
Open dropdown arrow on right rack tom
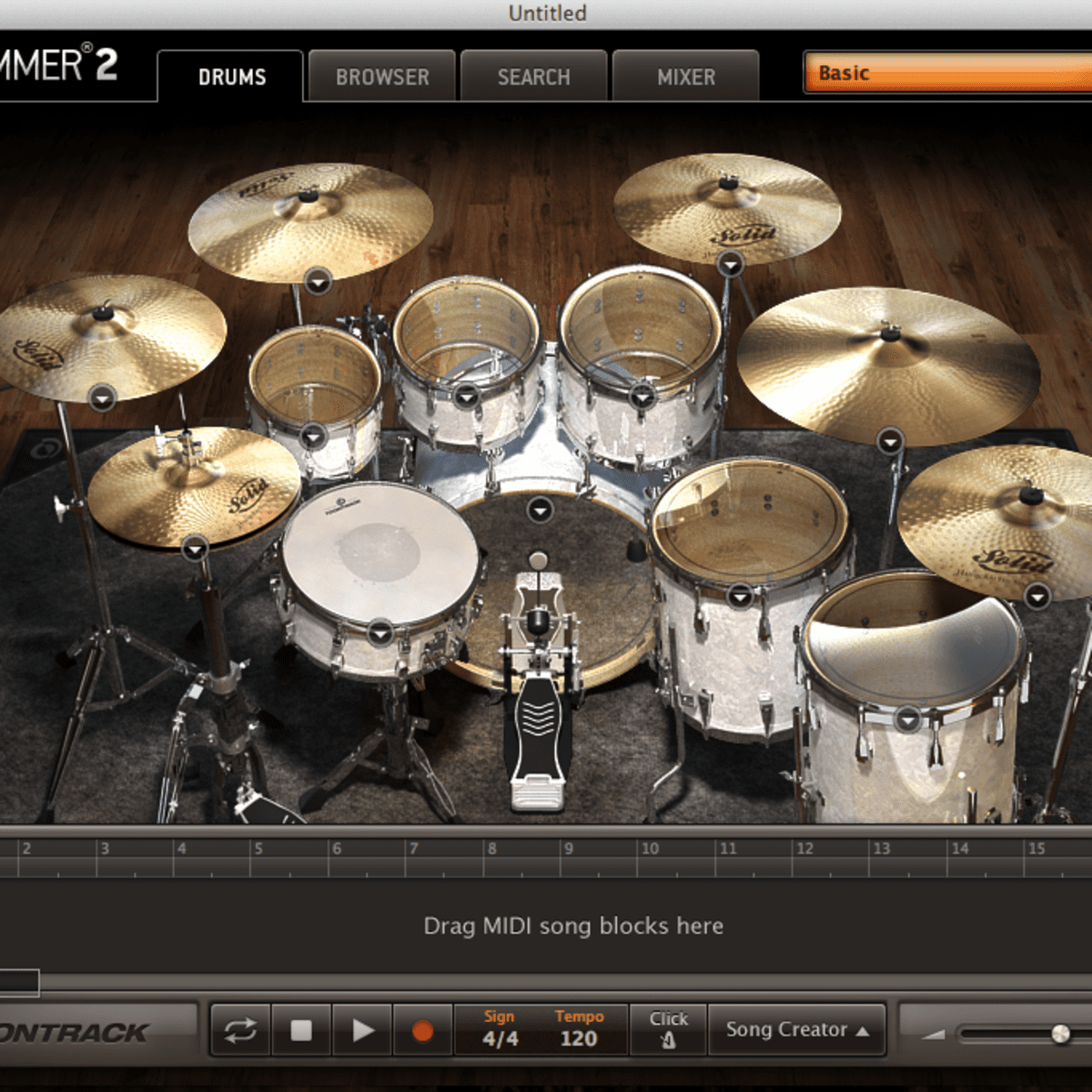click(642, 397)
